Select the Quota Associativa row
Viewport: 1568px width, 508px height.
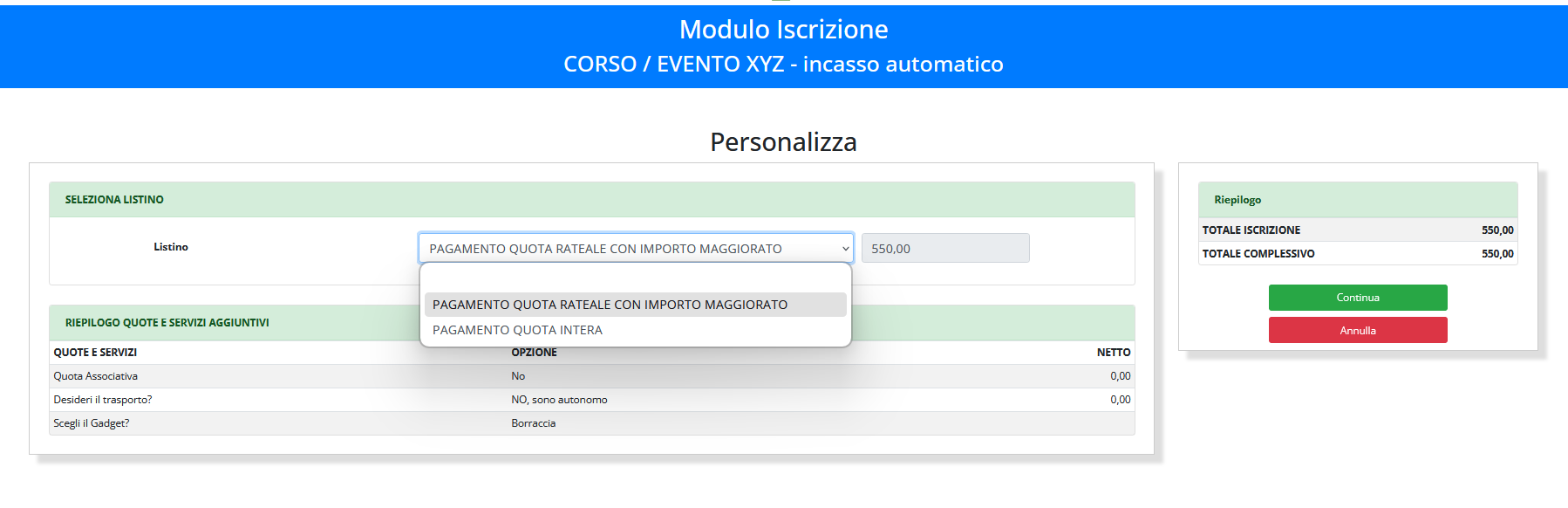[x=96, y=376]
